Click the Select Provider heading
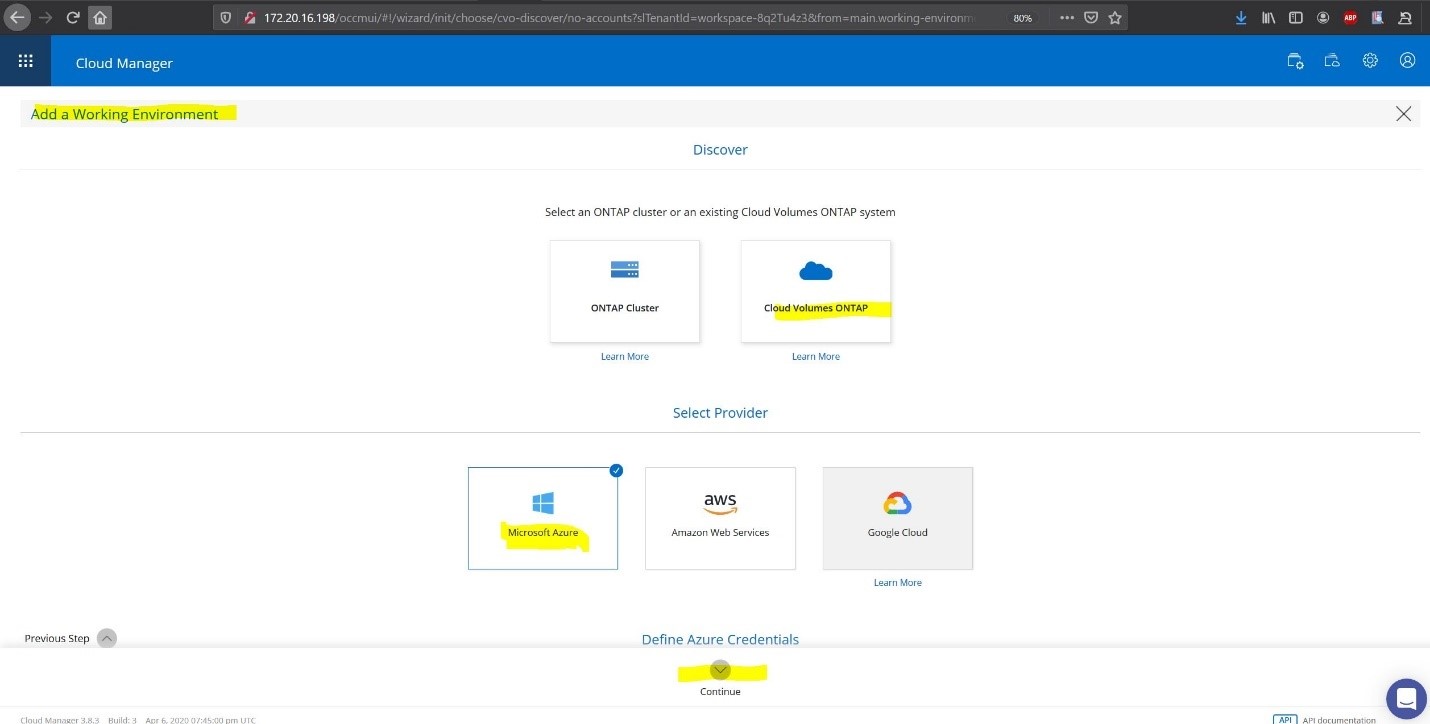1430x724 pixels. click(720, 413)
